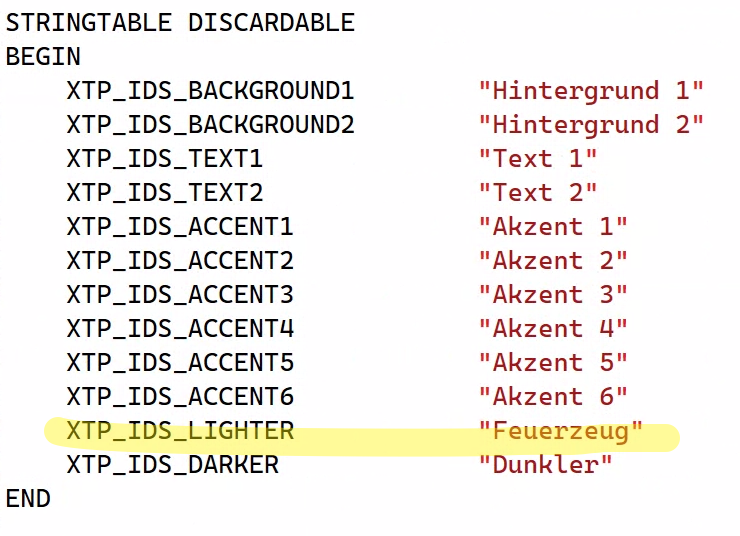Select the XTP_IDS_TEXT2 identifier
The width and height of the screenshot is (740, 536).
click(x=165, y=193)
